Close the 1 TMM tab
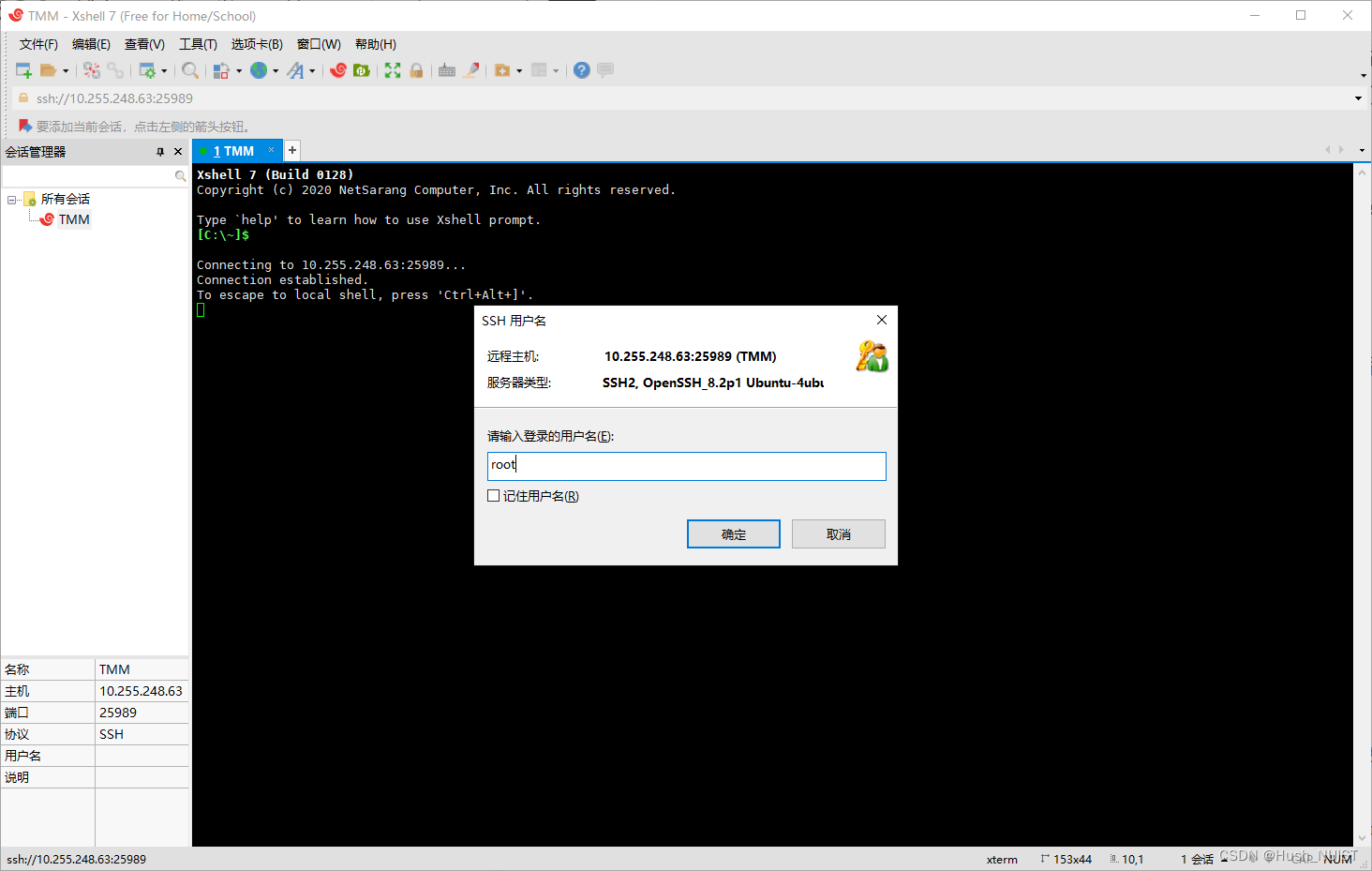 [x=272, y=150]
